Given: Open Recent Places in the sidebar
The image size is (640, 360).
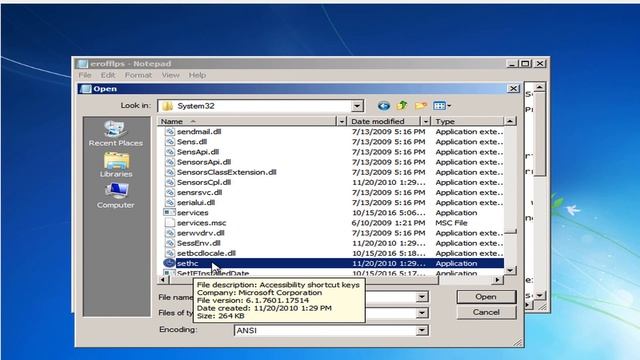Looking at the screenshot, I should click(x=116, y=134).
